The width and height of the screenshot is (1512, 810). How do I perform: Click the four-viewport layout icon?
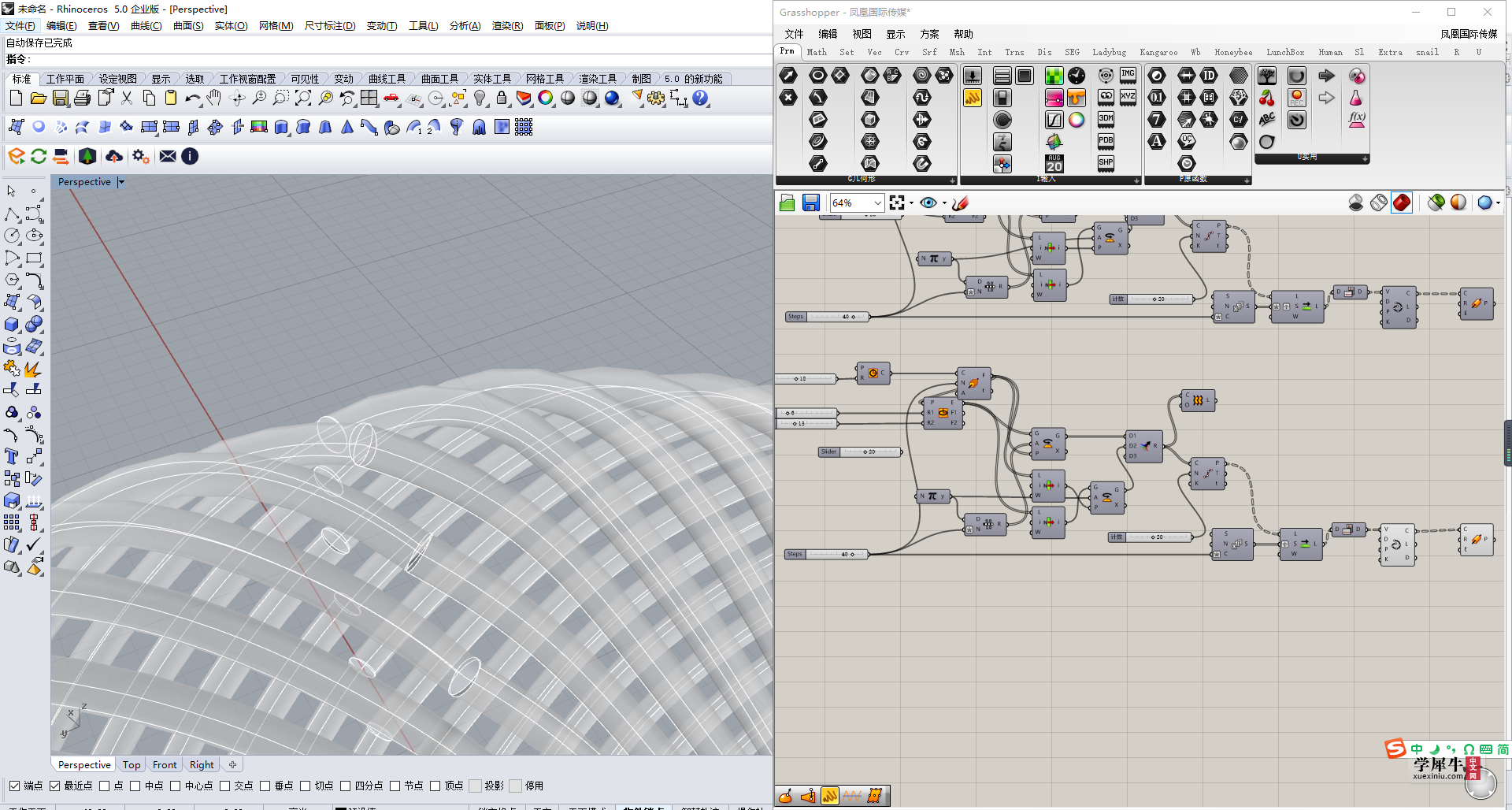click(369, 98)
